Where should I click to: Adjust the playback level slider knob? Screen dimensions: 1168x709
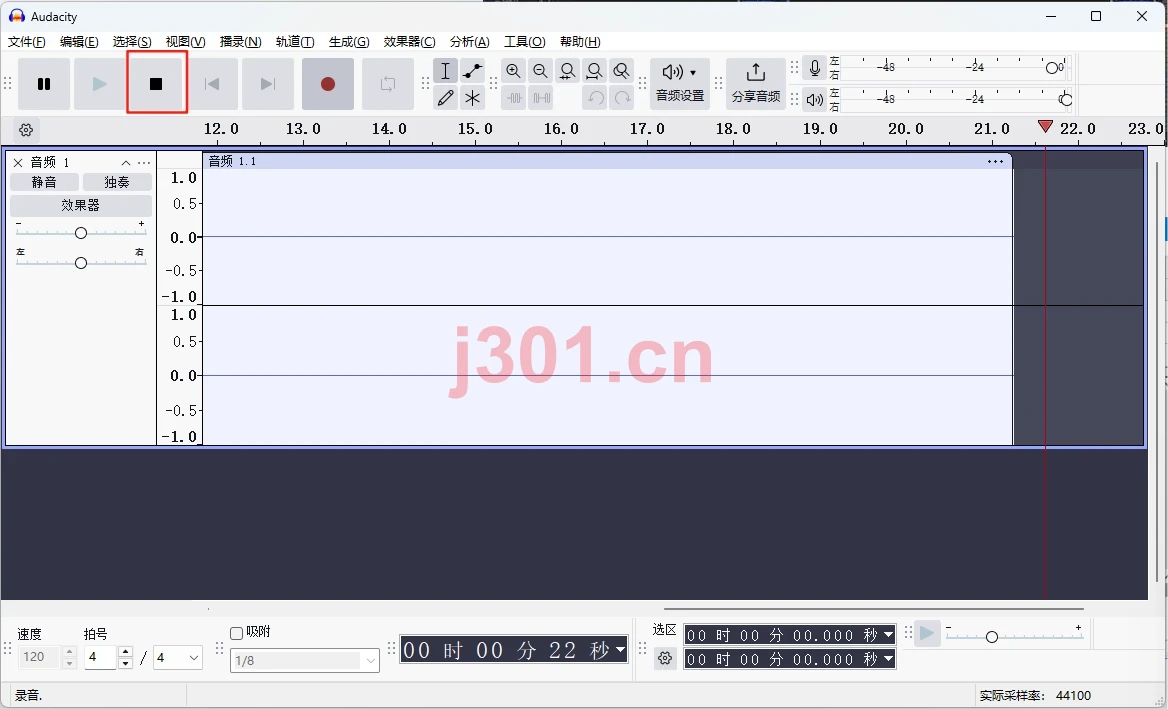1067,99
